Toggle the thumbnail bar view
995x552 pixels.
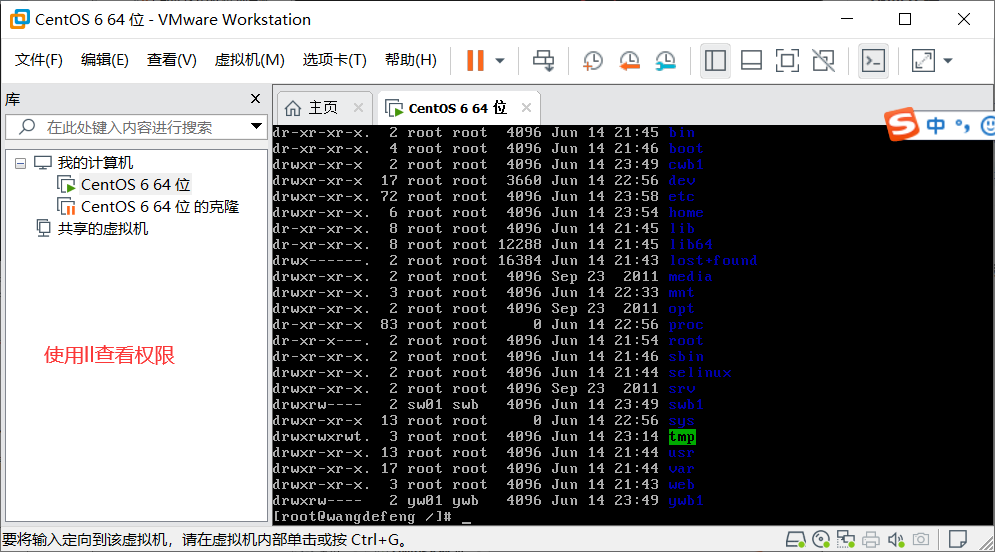[751, 61]
